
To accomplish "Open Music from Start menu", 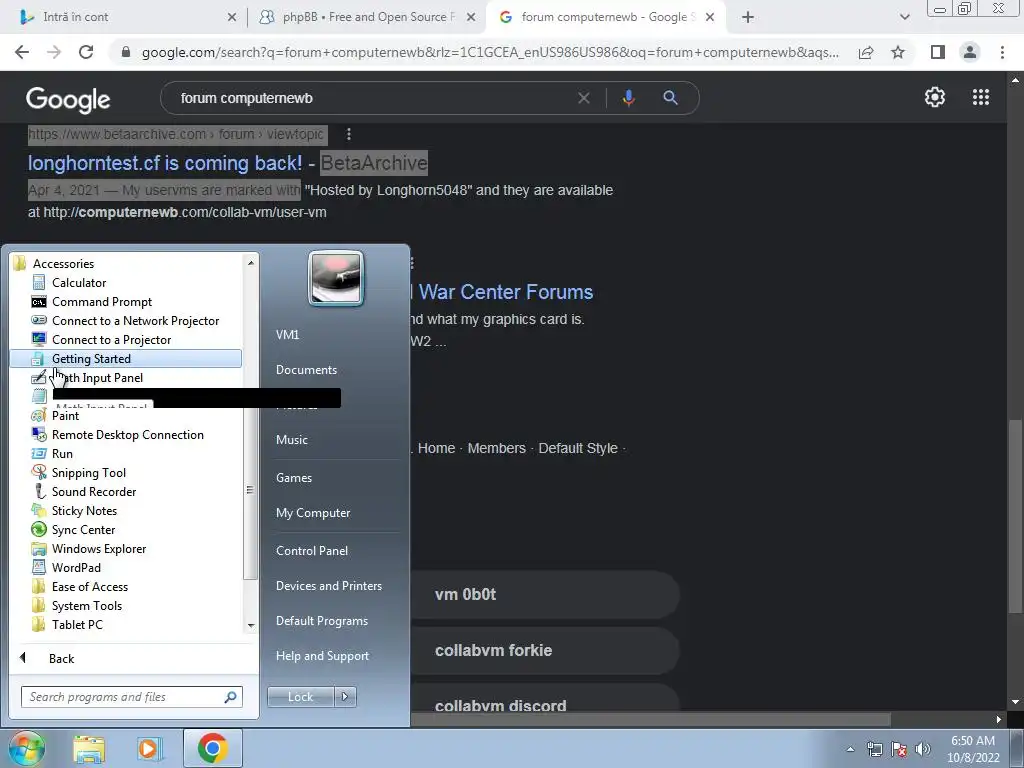I will [291, 440].
